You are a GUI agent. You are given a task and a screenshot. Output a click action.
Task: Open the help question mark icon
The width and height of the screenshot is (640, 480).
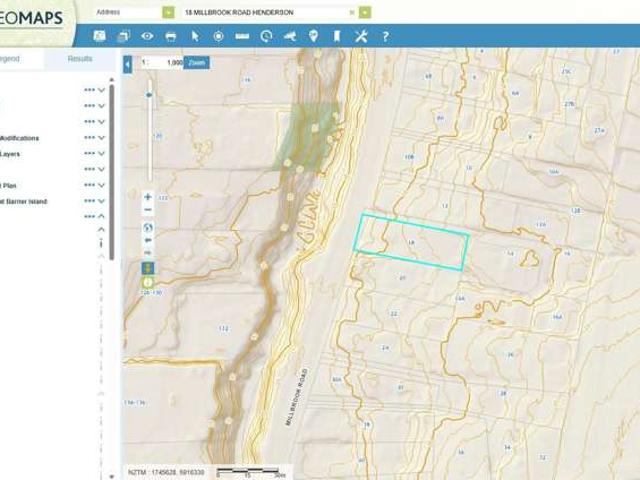(x=385, y=37)
